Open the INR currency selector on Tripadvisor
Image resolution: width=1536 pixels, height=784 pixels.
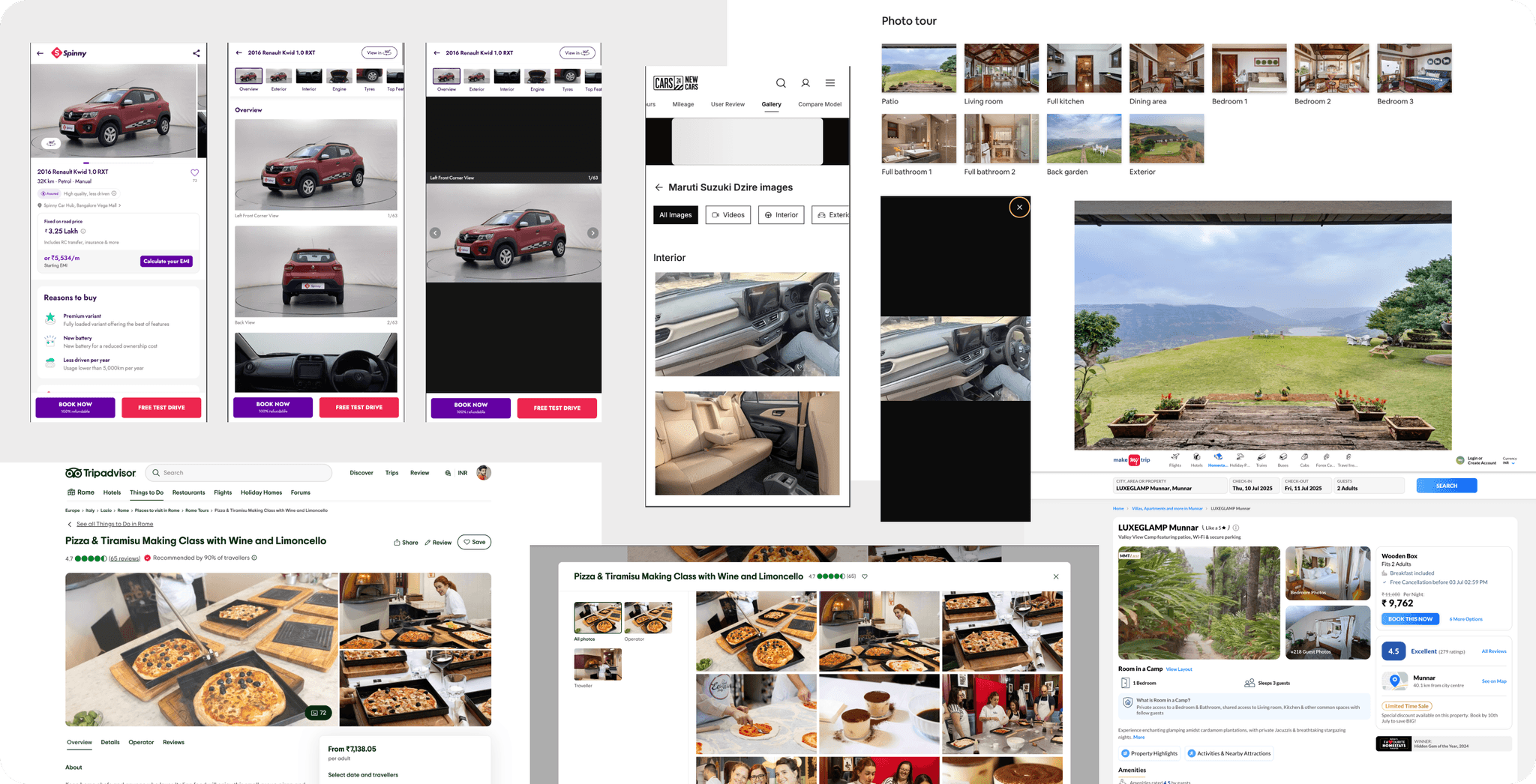(463, 473)
